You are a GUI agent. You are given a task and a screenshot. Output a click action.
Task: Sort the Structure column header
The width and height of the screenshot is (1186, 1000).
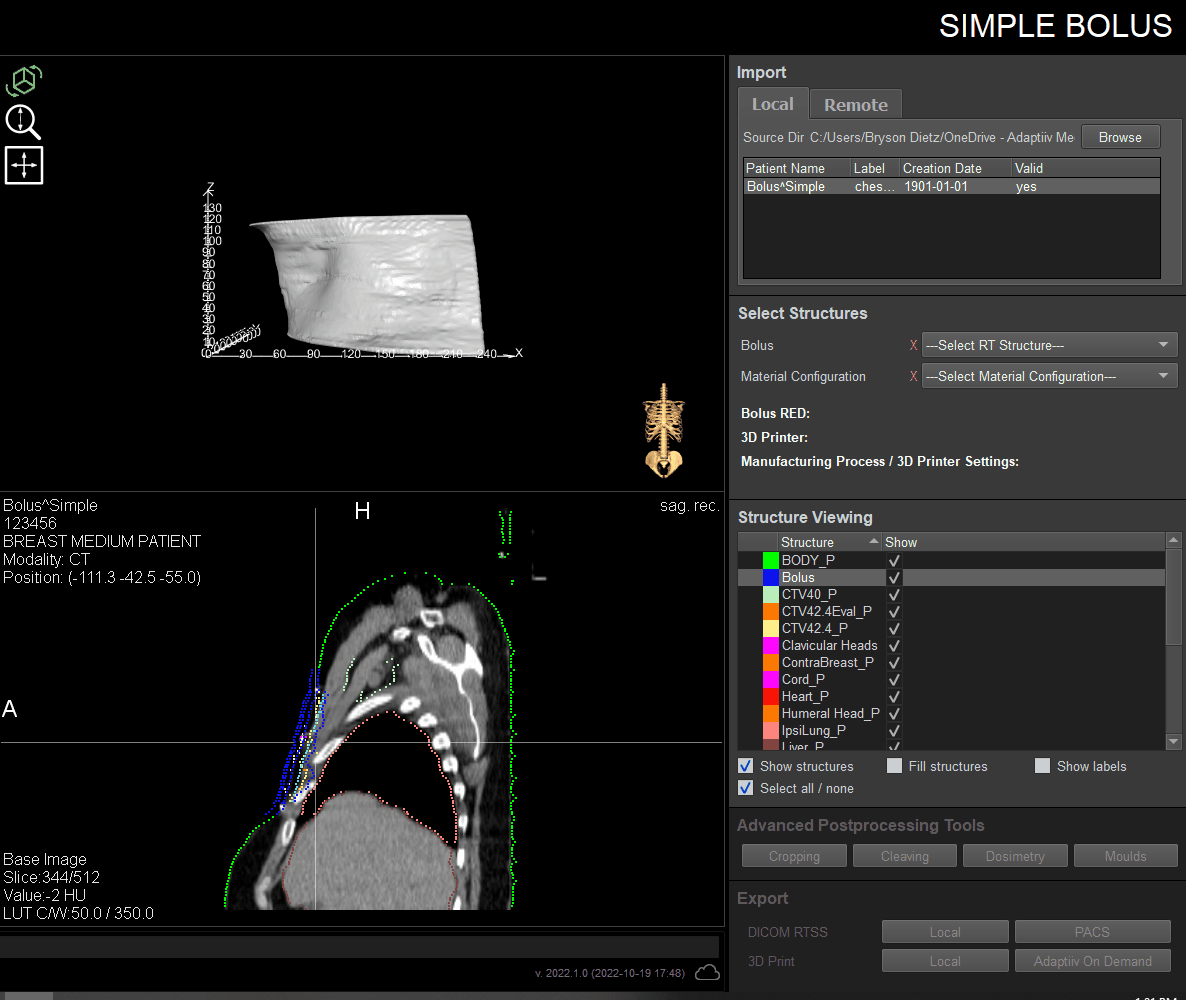(831, 542)
